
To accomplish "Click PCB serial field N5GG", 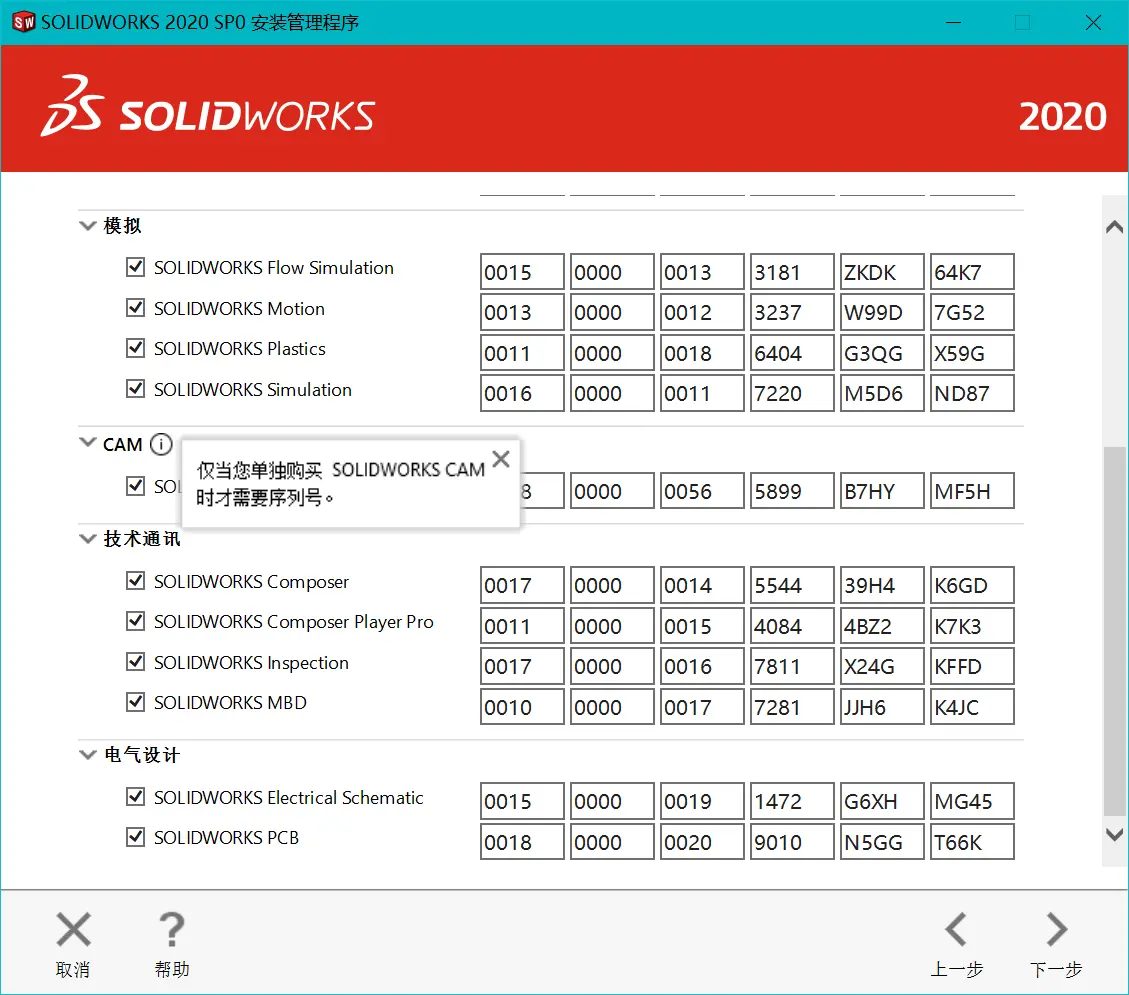I will [x=882, y=842].
